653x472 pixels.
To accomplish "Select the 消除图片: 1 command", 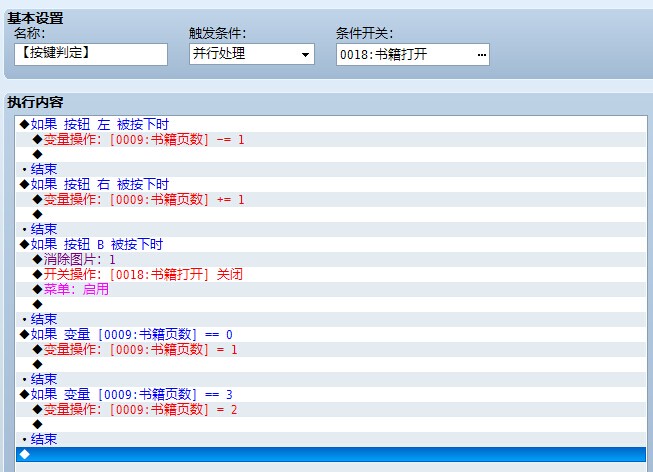I will (331, 260).
